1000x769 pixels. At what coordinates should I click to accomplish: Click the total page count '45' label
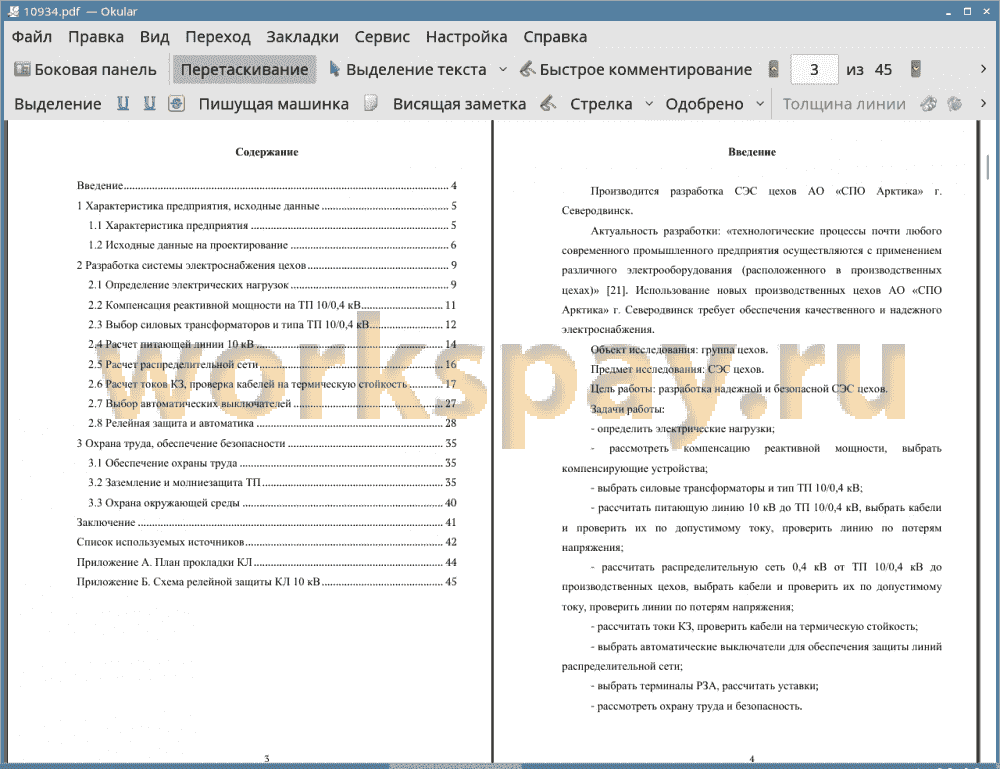pos(883,70)
